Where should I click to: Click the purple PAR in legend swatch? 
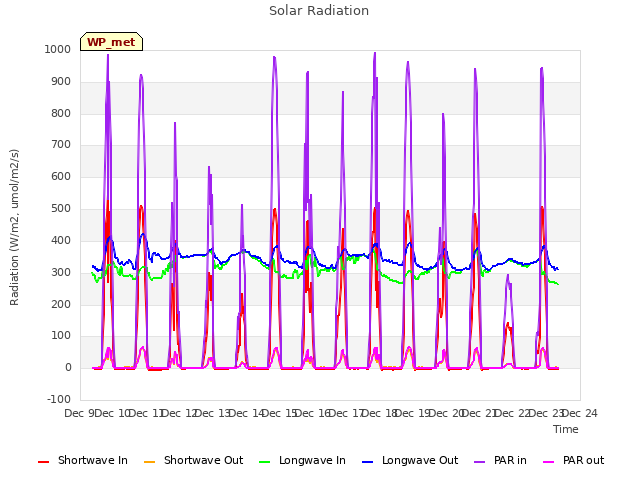point(479,462)
